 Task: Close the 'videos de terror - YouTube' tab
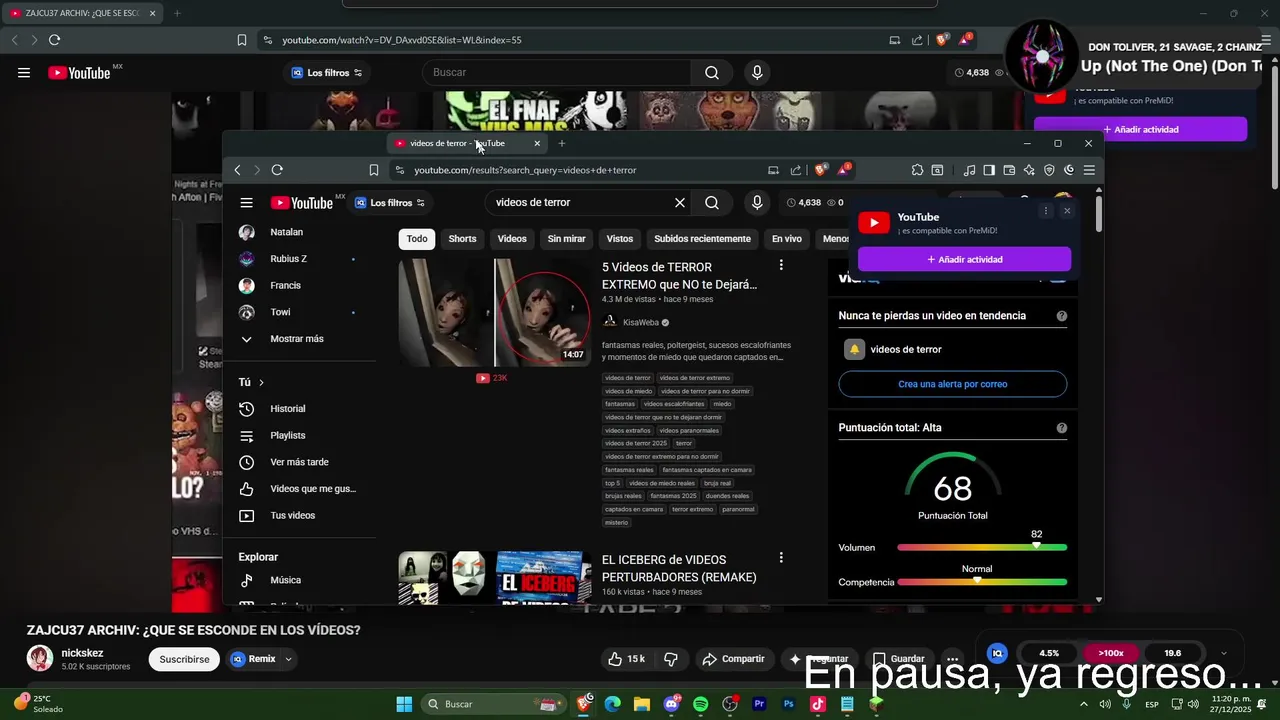(x=537, y=143)
